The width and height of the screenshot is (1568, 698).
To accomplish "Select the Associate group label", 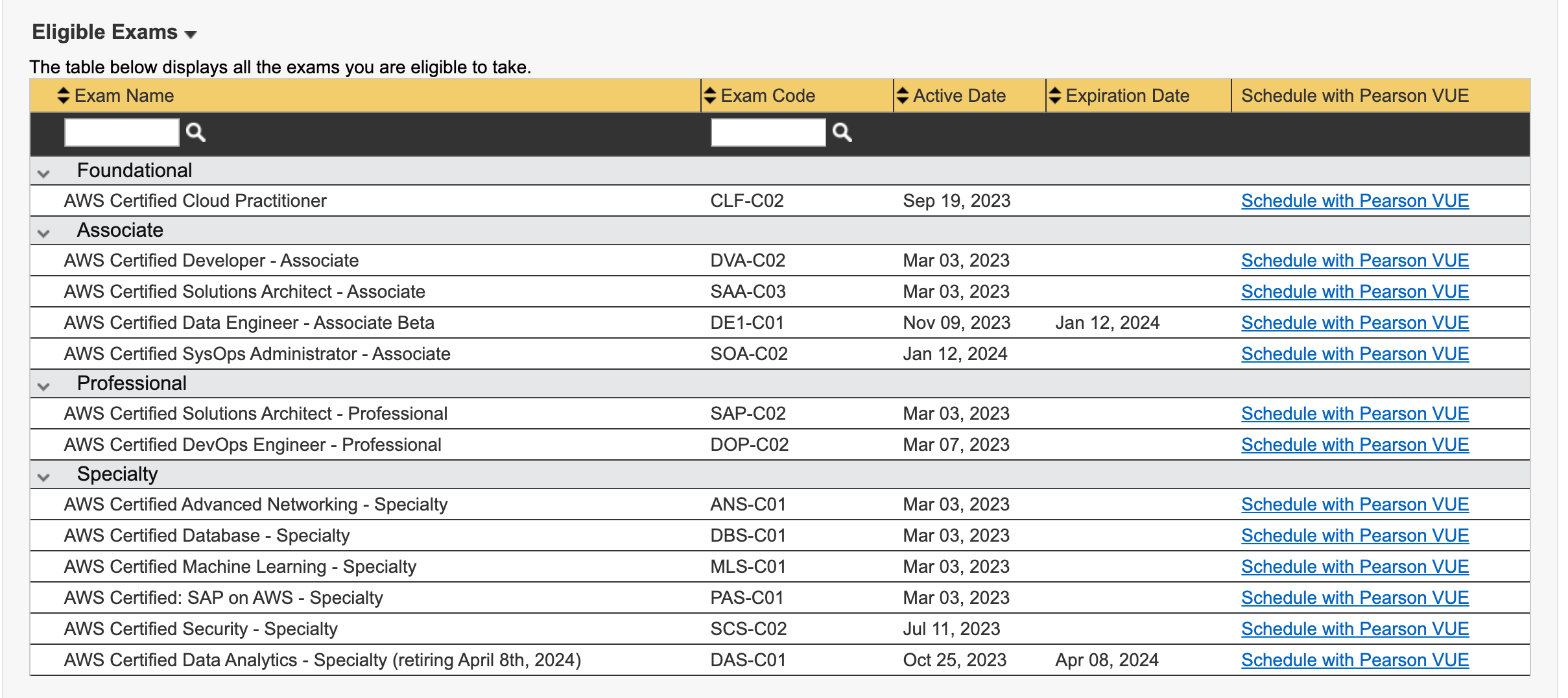I will tap(120, 230).
